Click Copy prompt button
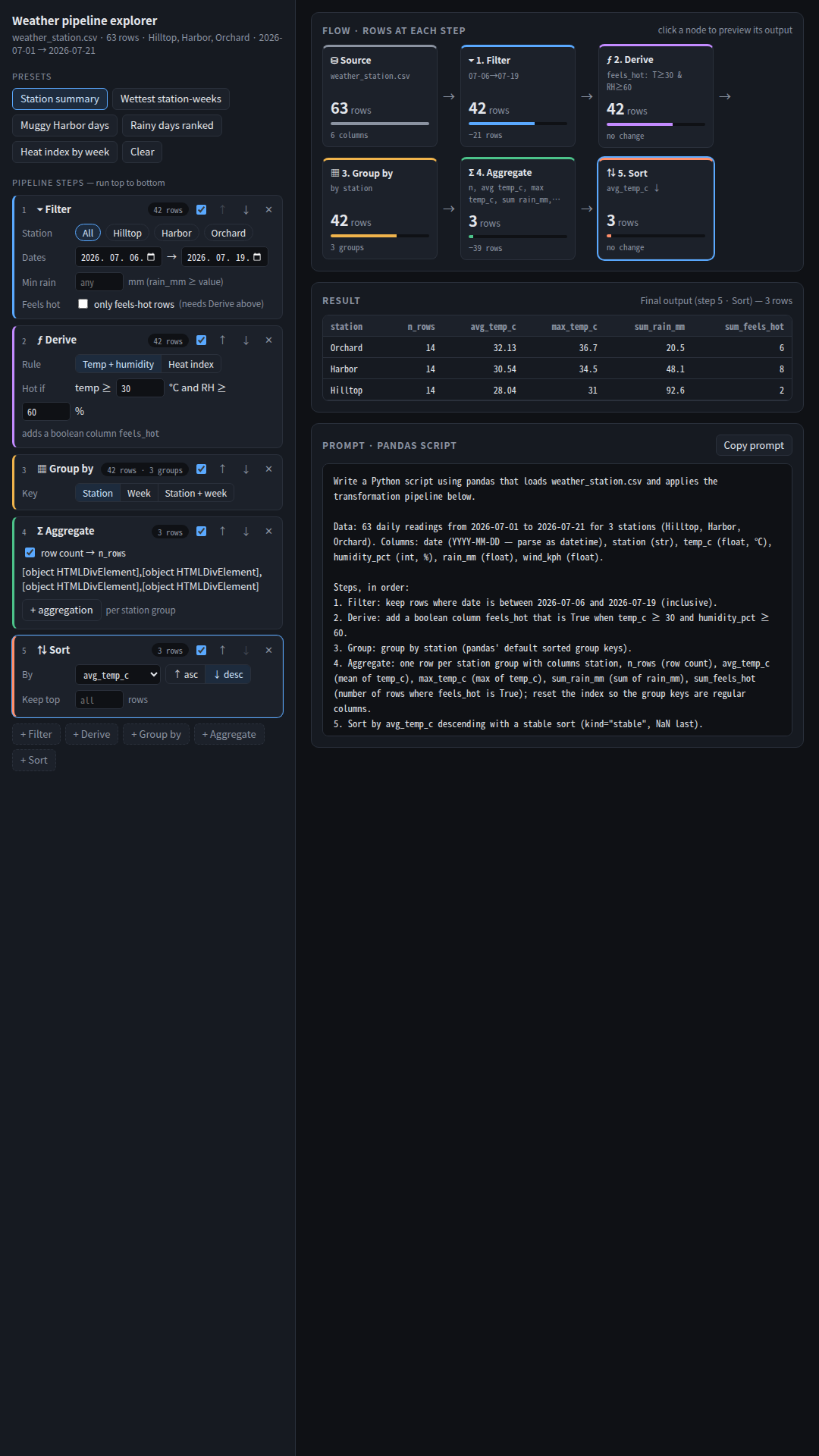 click(754, 445)
